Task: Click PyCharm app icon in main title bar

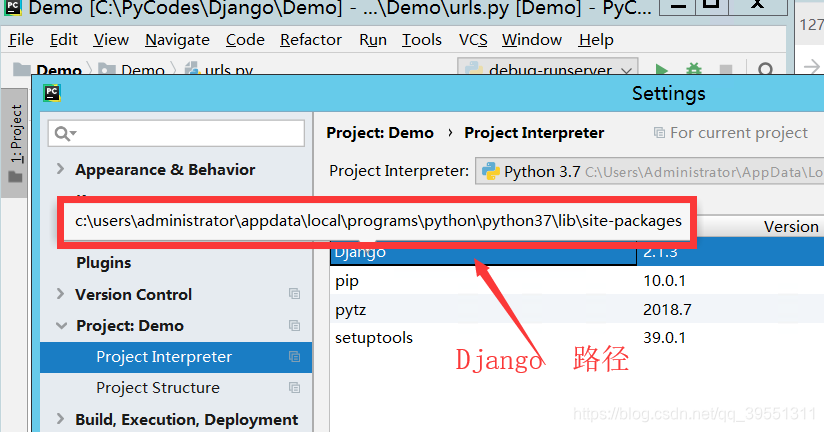Action: tap(13, 7)
